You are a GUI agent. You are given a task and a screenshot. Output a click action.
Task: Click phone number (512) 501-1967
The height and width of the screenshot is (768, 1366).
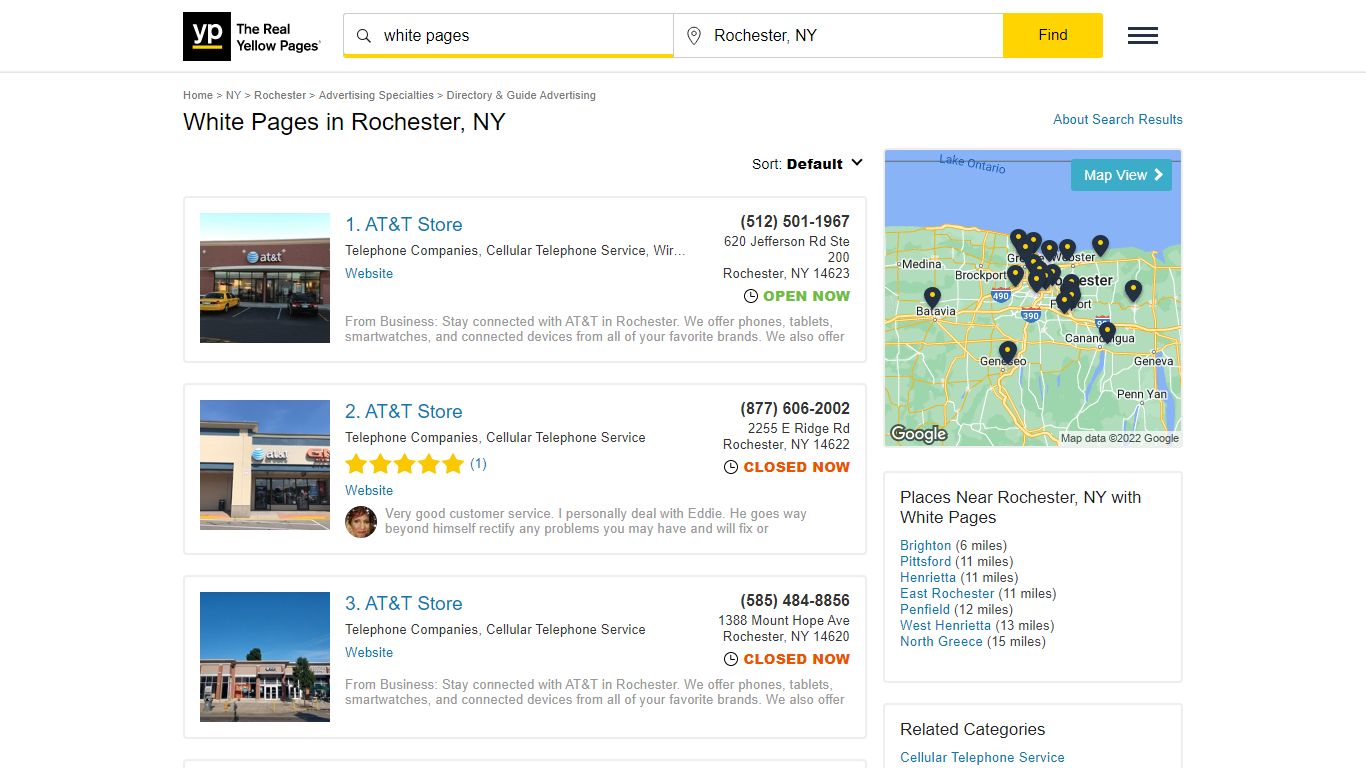click(x=795, y=222)
